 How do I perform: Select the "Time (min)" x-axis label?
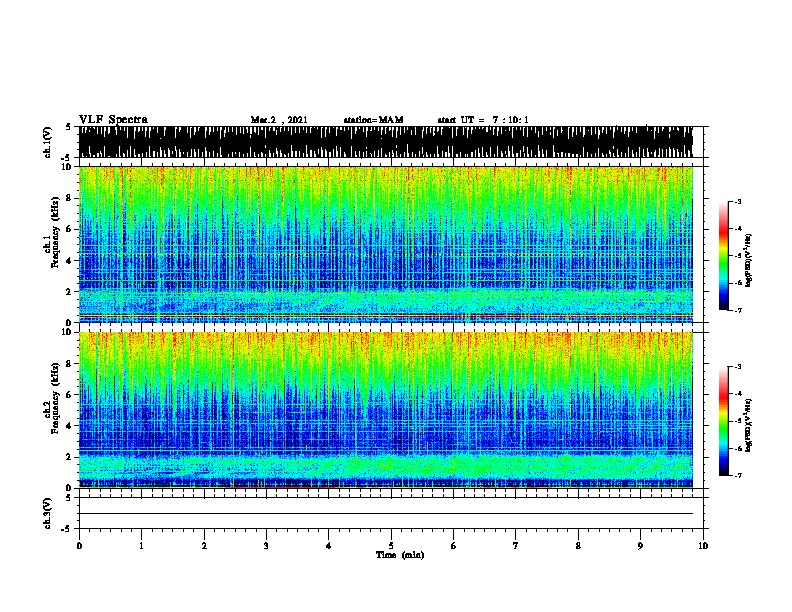point(400,555)
